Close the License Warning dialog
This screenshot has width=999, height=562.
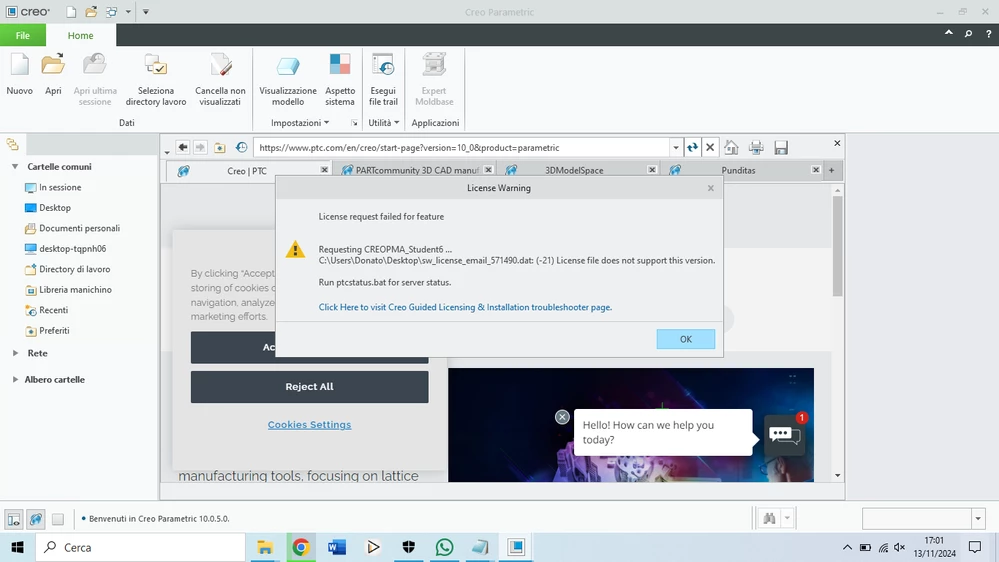coord(710,188)
